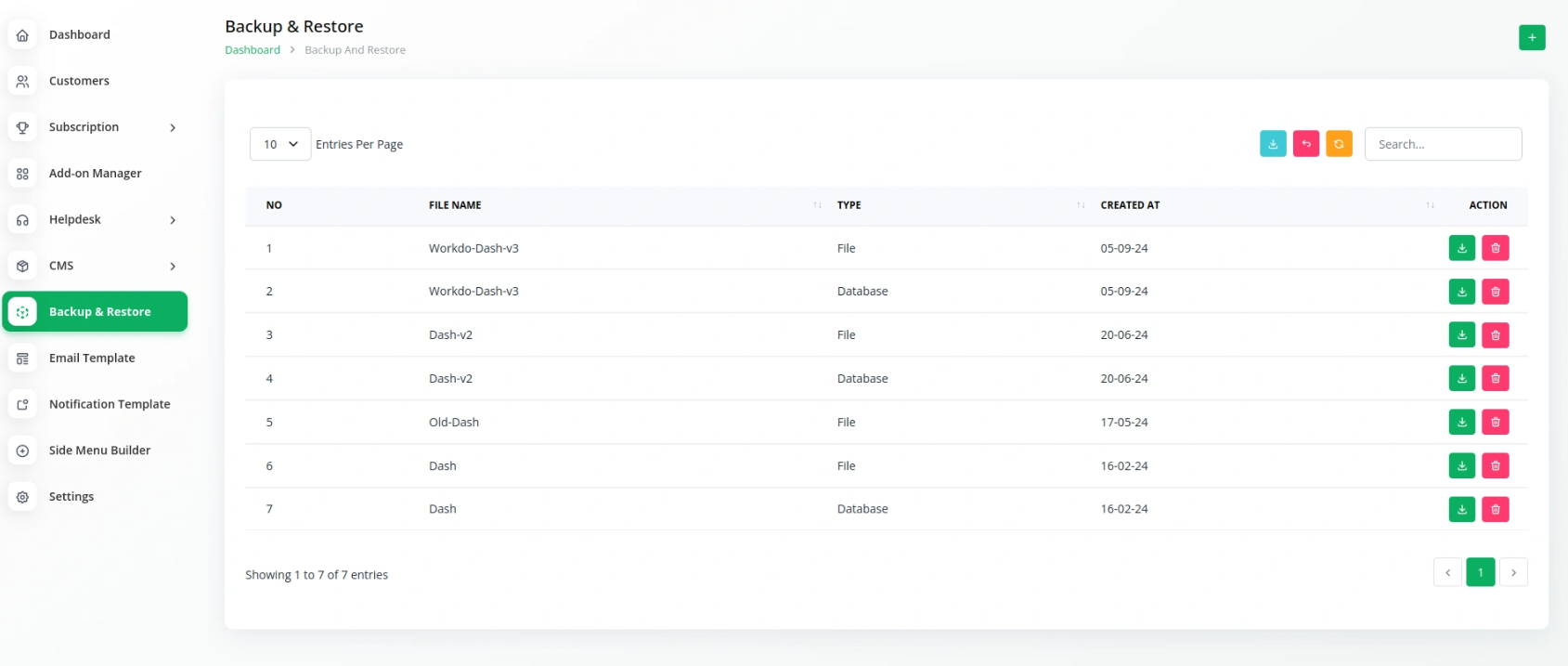Click the NO column header
Viewport: 1568px width, 666px height.
click(274, 205)
